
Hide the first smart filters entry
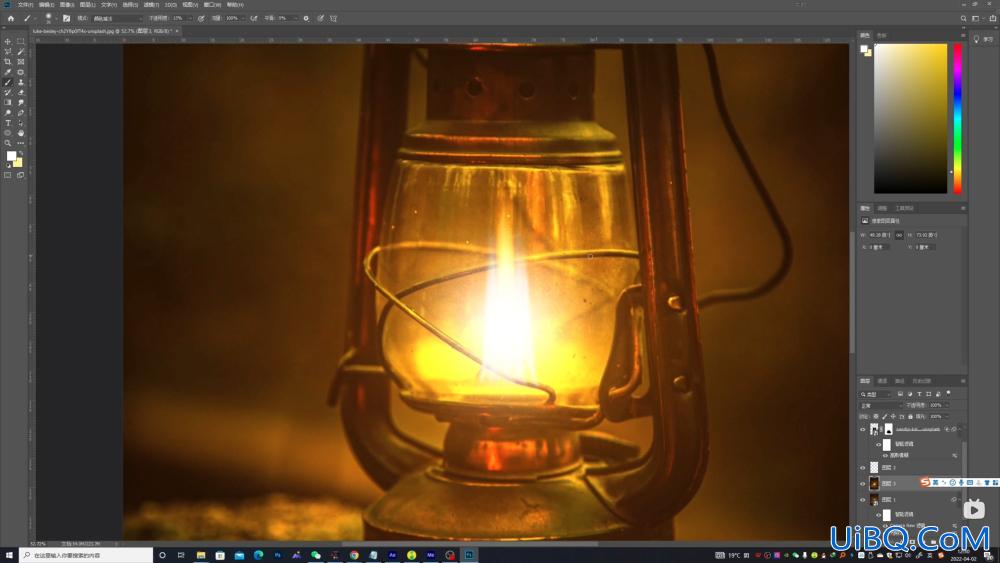(879, 444)
